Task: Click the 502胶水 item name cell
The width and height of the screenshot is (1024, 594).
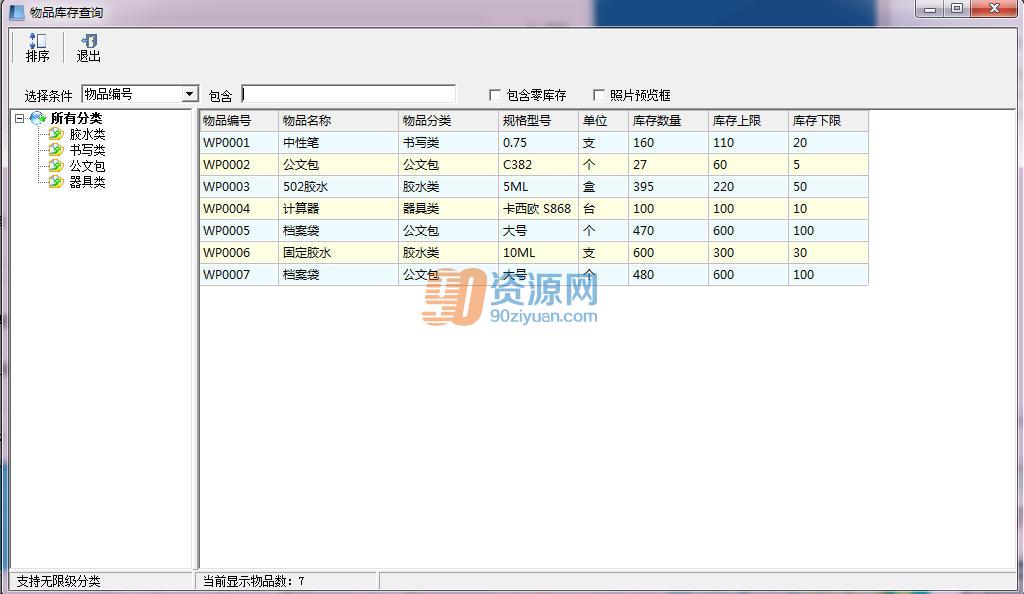Action: pos(338,187)
